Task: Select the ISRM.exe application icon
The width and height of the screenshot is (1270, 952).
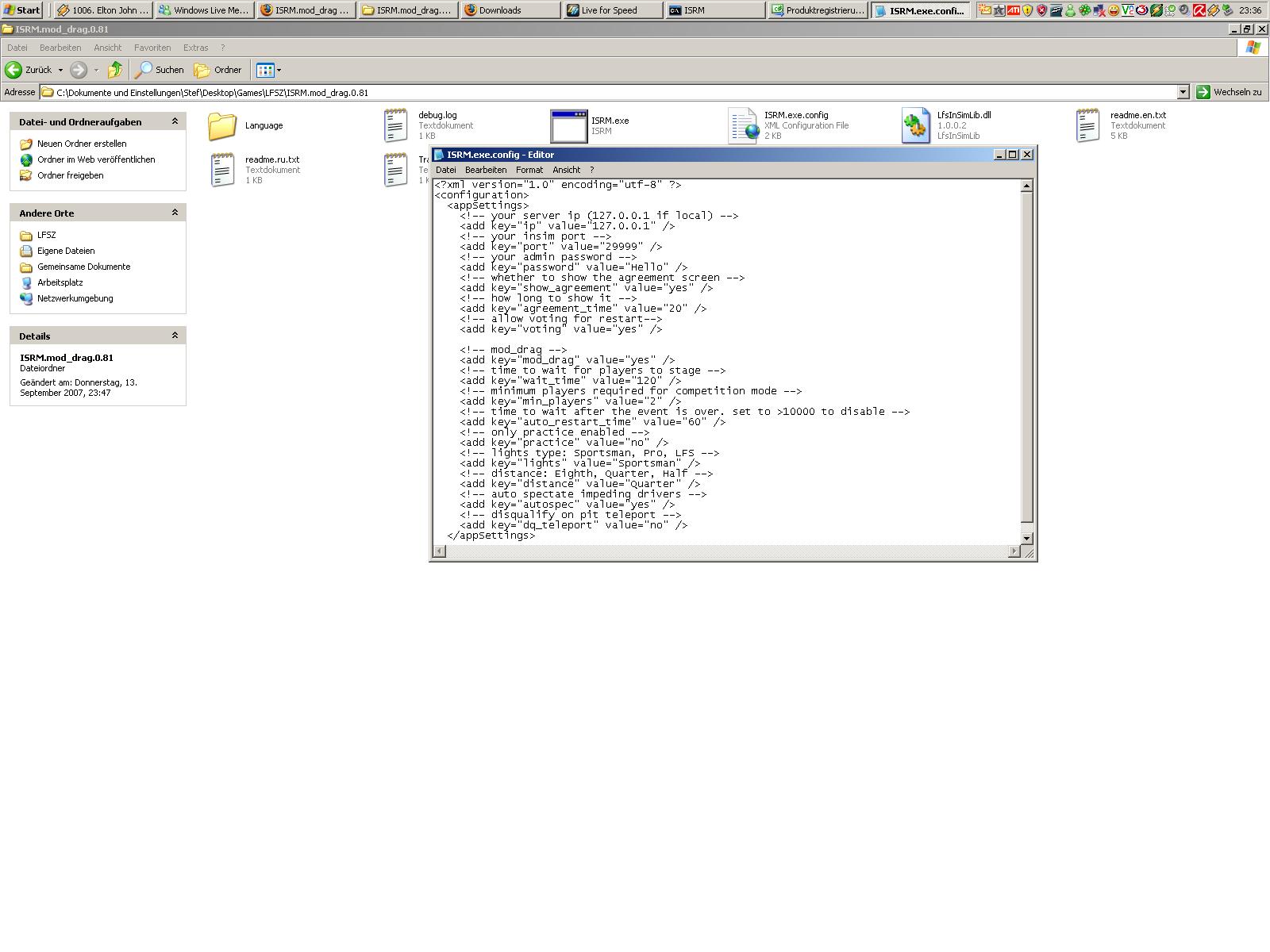Action: 569,125
